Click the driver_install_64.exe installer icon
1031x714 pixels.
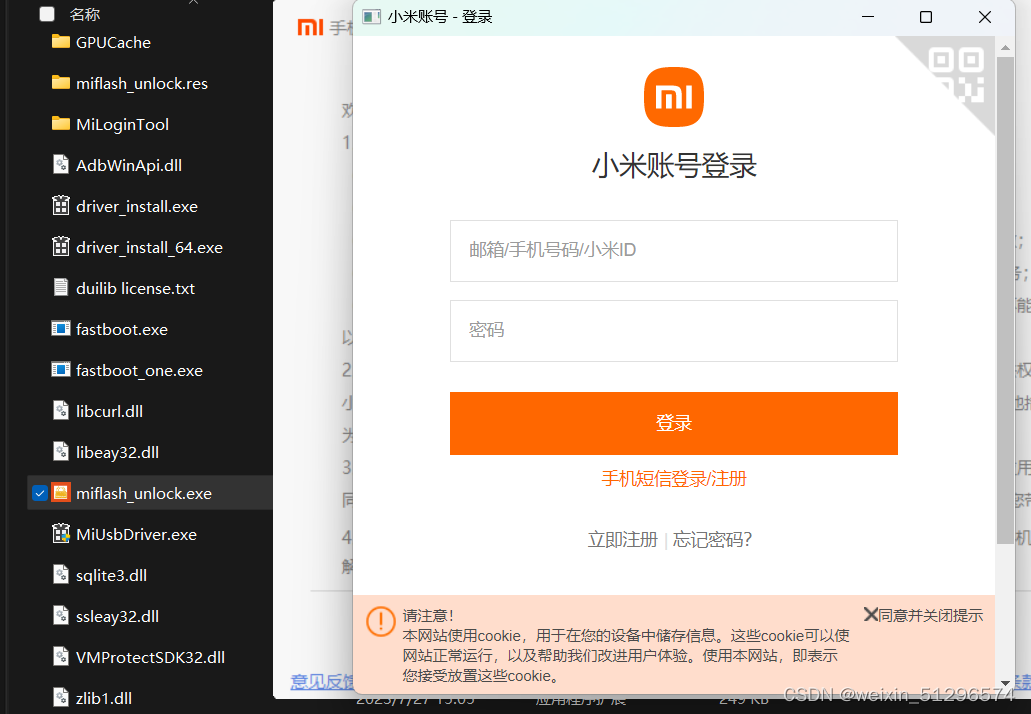point(60,247)
